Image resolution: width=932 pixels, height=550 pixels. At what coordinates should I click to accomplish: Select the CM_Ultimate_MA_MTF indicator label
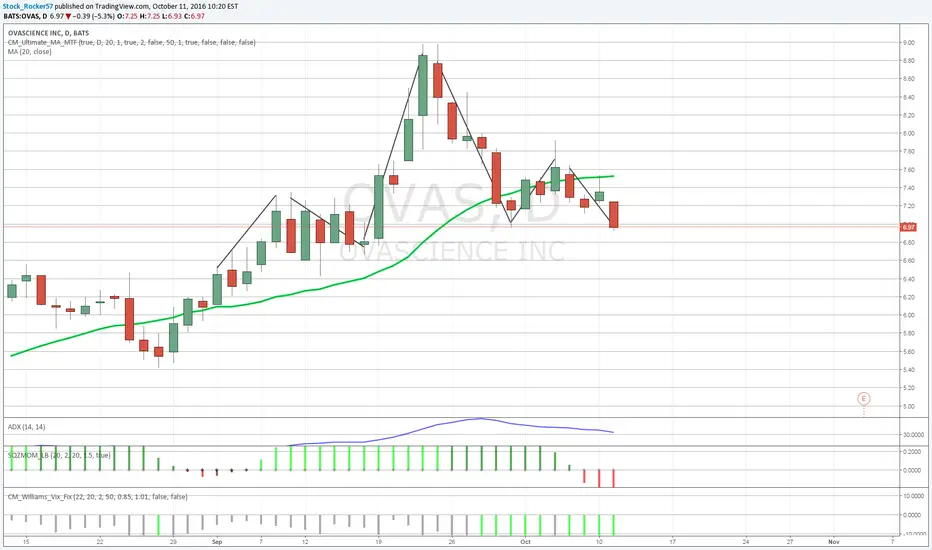131,42
